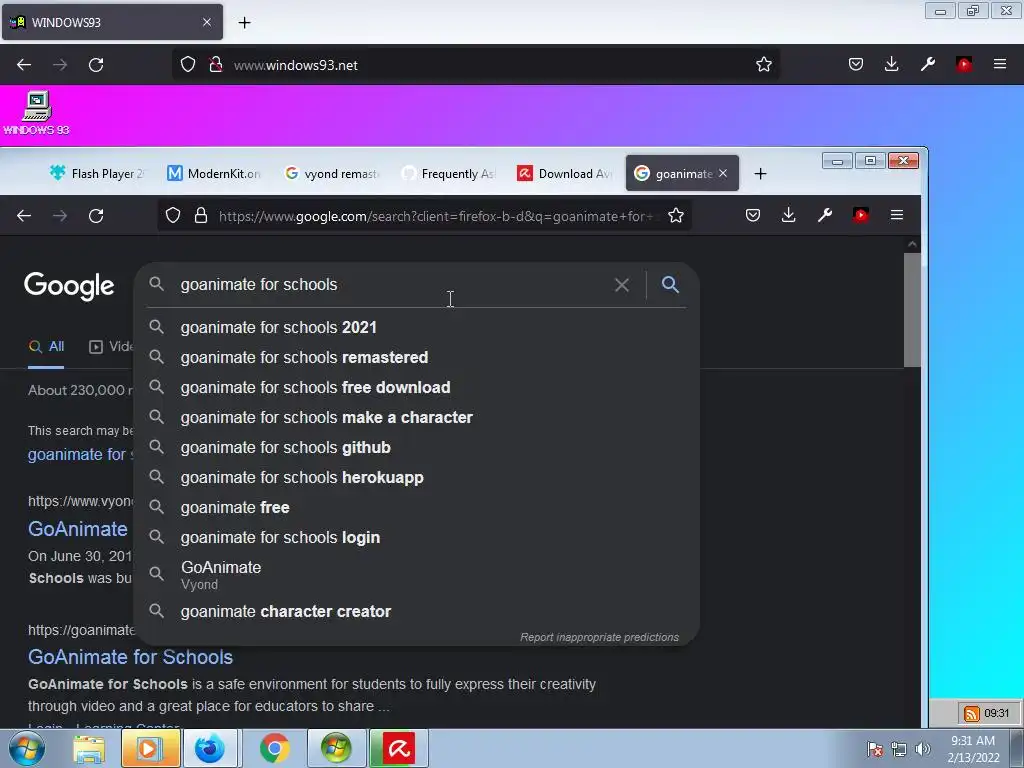Click the taskbar clock showing 9:31 AM

(x=973, y=749)
